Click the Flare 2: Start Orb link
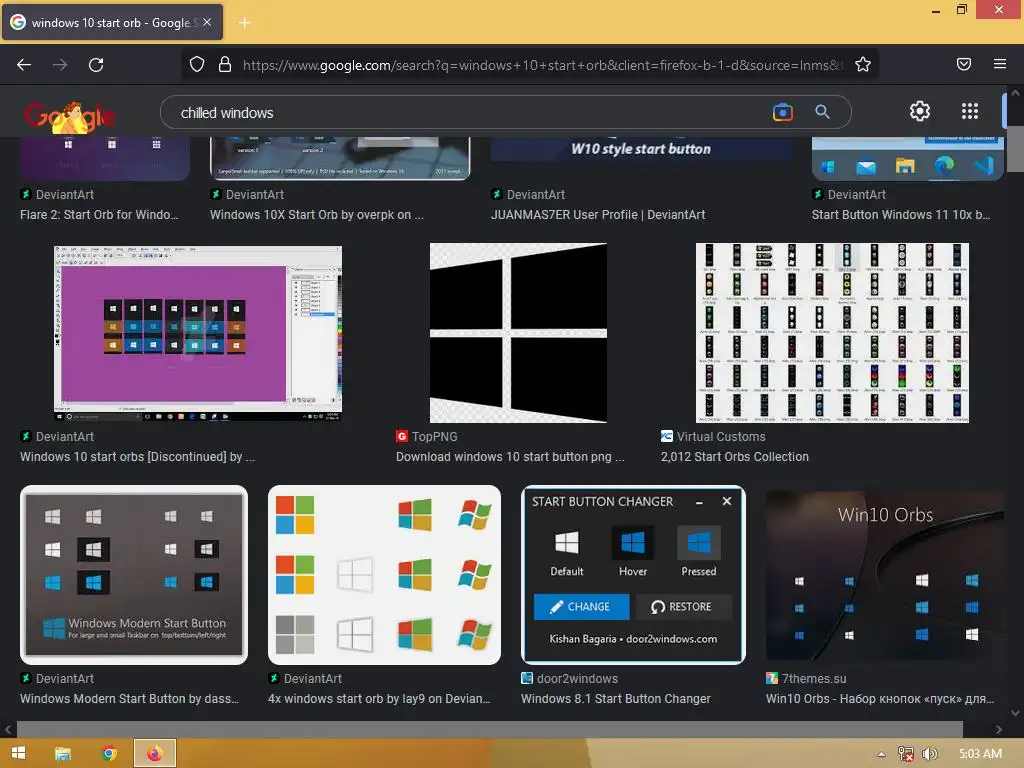1024x768 pixels. coord(99,215)
